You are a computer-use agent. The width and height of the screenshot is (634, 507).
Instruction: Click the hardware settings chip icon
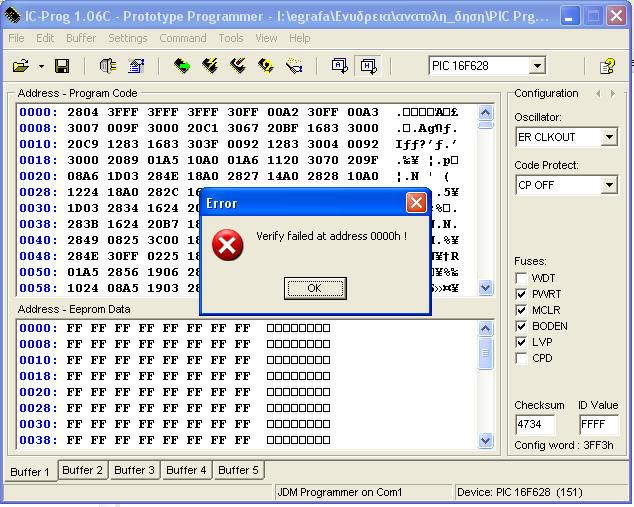pyautogui.click(x=107, y=66)
